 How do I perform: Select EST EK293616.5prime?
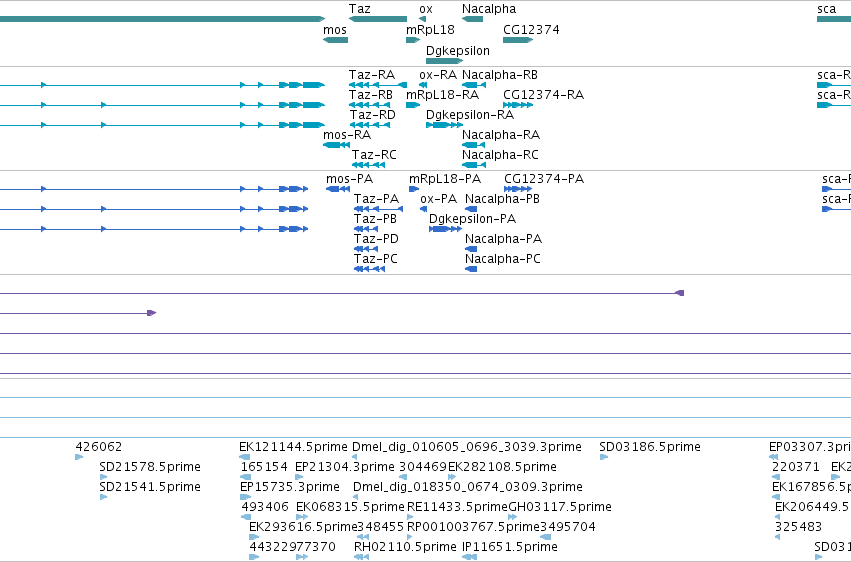click(x=303, y=527)
